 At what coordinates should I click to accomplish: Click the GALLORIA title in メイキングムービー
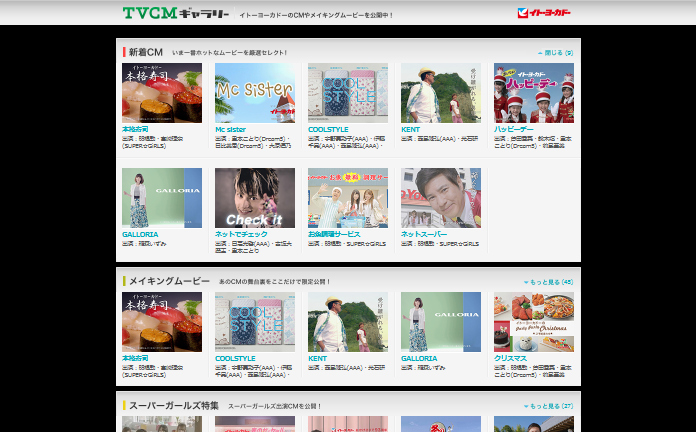[x=419, y=358]
